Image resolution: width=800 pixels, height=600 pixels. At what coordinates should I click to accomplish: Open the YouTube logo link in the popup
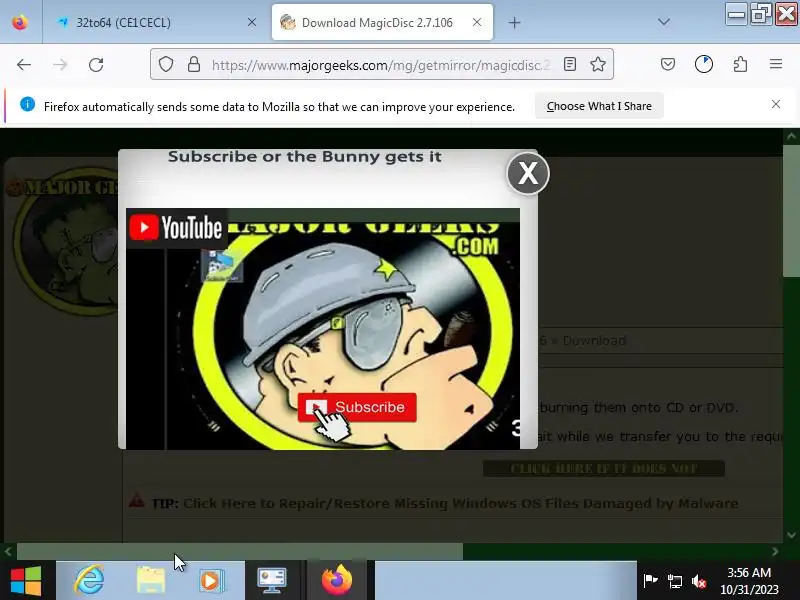coord(176,228)
